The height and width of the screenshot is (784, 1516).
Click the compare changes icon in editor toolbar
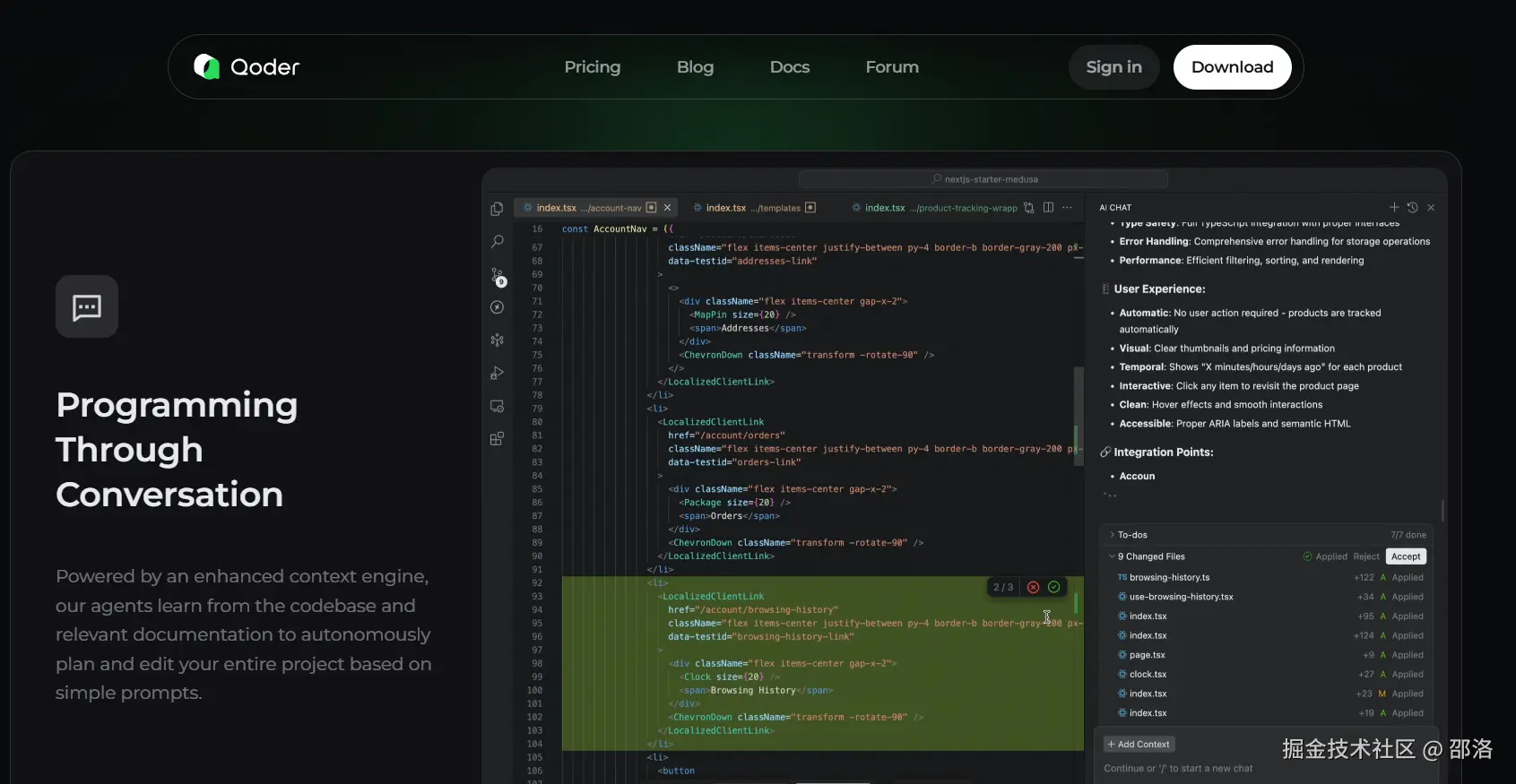tap(1028, 208)
